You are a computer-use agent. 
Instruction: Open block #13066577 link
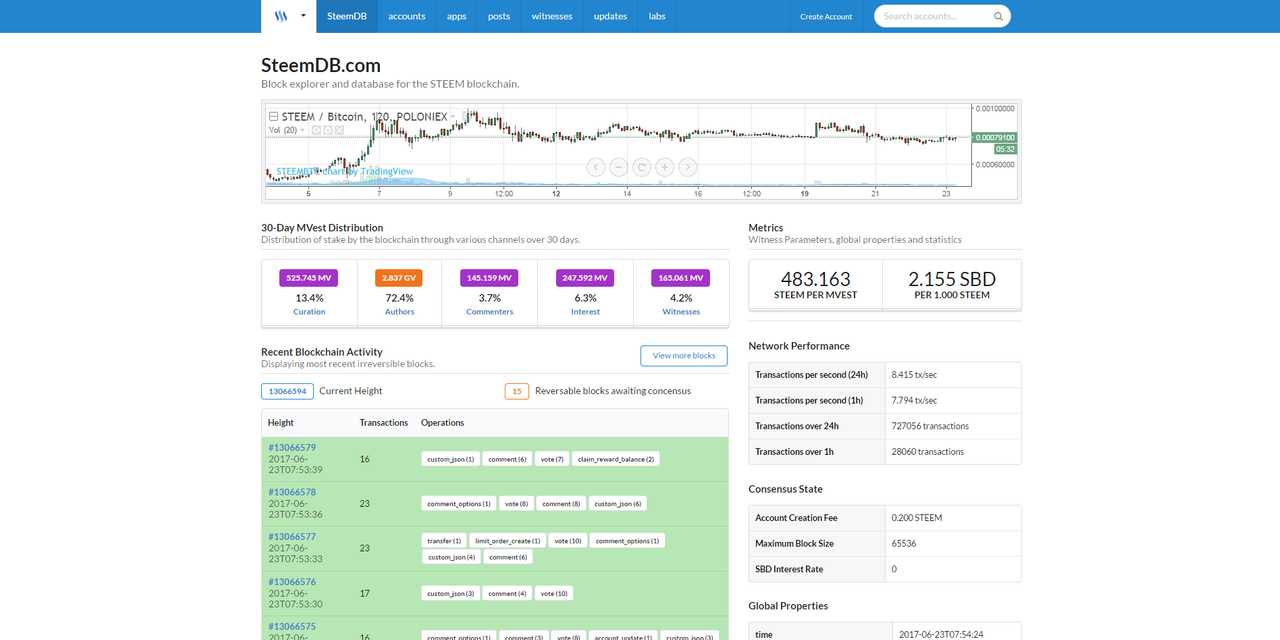tap(292, 537)
